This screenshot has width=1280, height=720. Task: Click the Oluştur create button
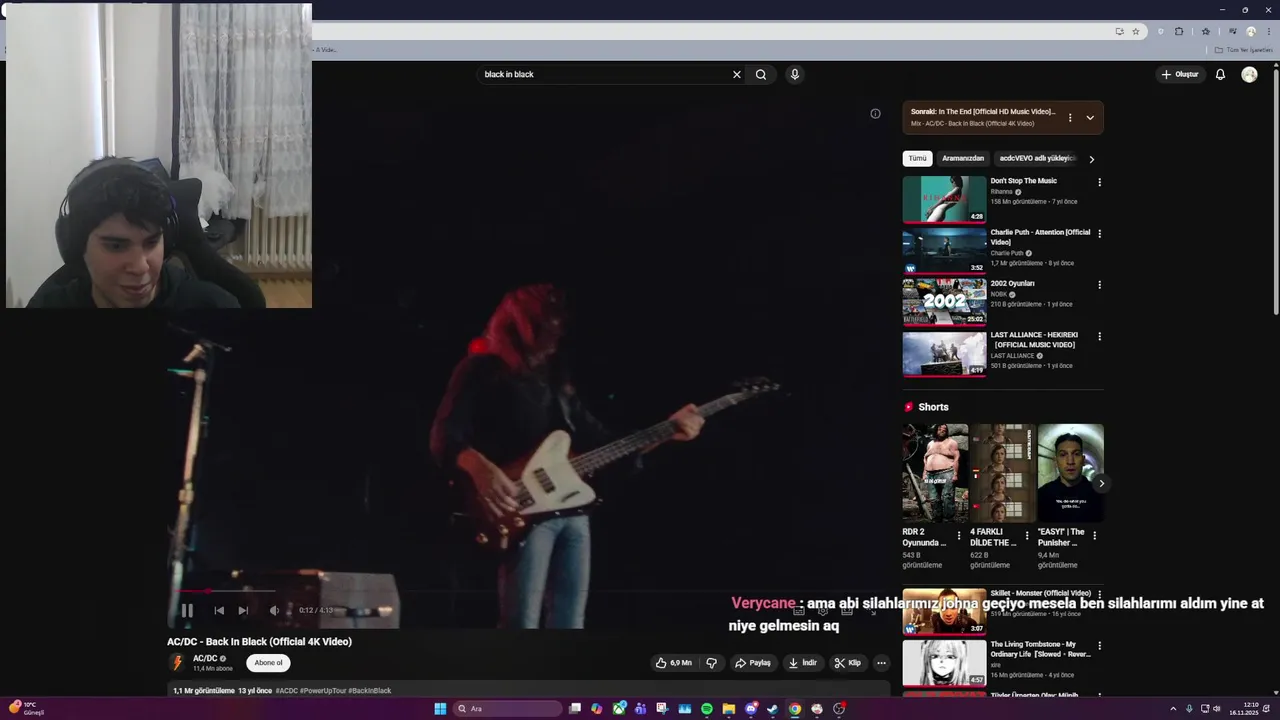[1180, 74]
